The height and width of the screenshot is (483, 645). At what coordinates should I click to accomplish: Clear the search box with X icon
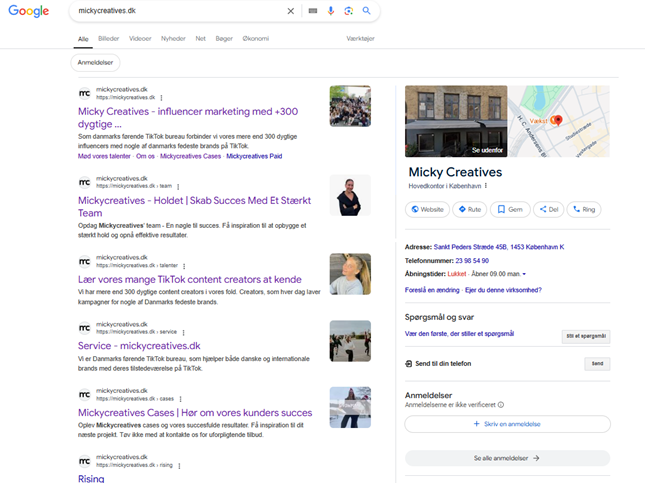(x=290, y=11)
